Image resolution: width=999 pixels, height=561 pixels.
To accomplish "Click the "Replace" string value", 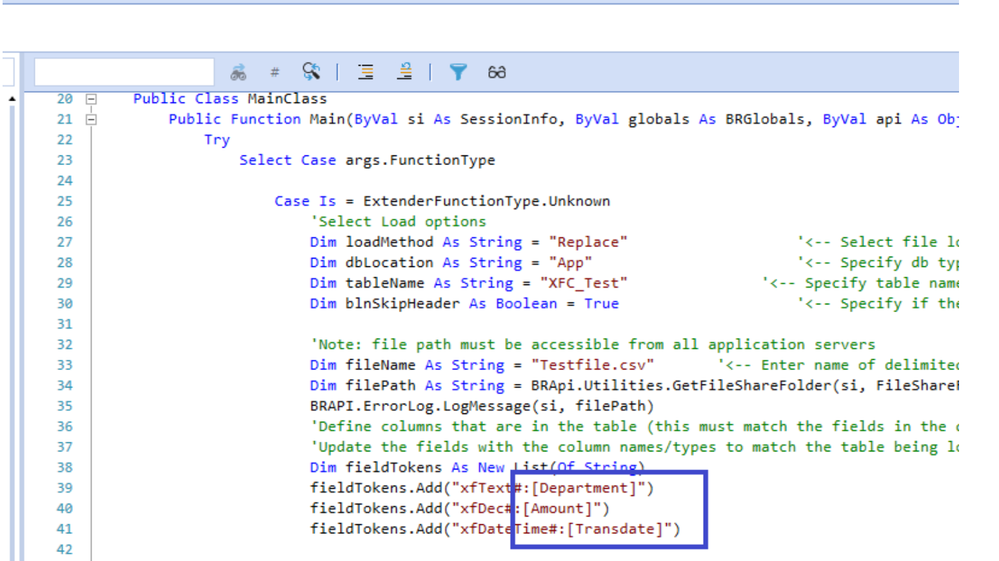I will (x=588, y=242).
